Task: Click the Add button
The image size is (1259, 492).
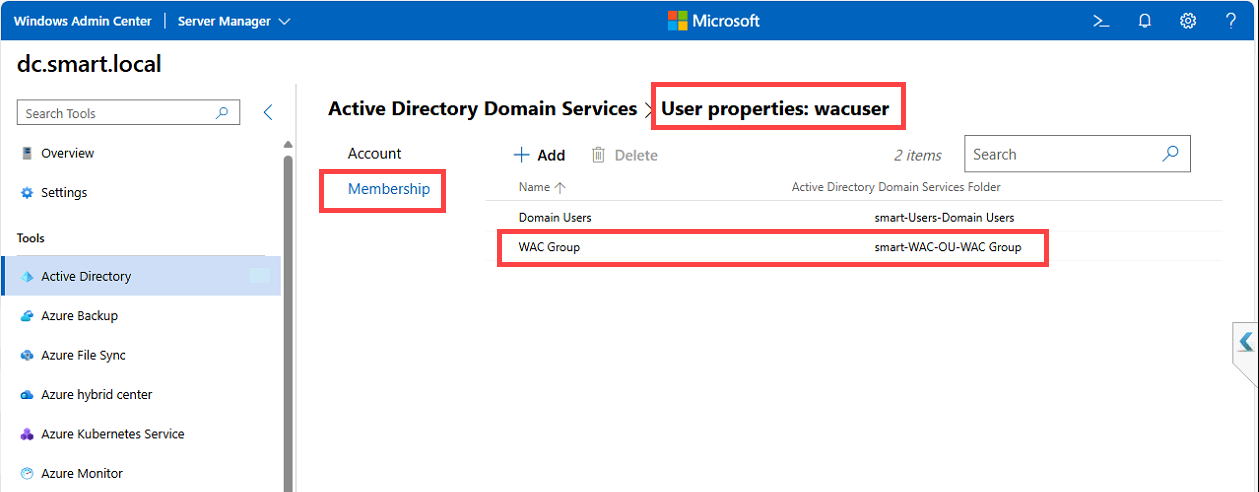Action: pyautogui.click(x=539, y=155)
